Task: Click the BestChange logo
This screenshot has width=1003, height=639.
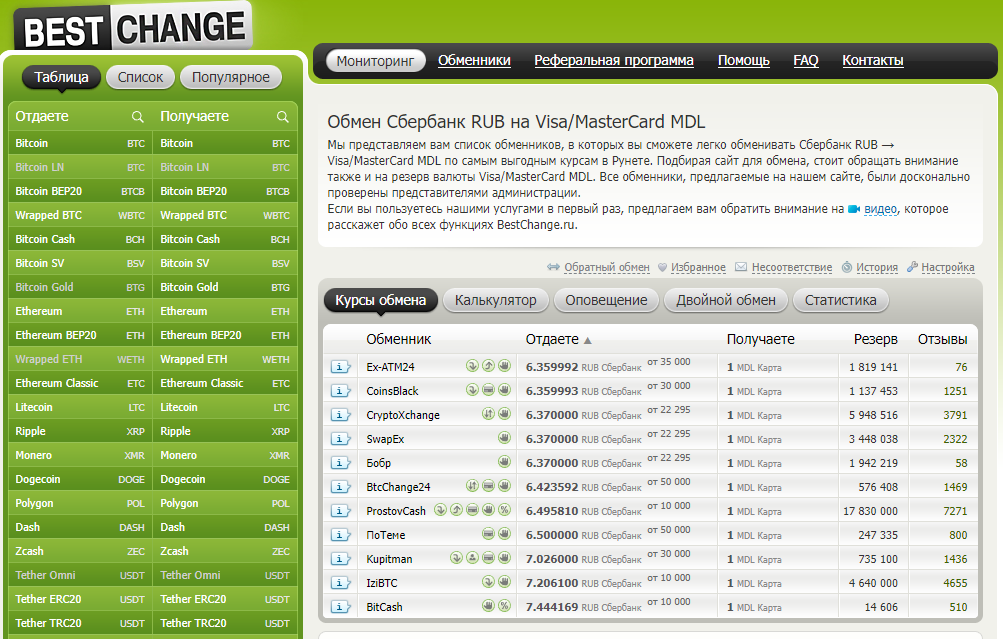Action: click(x=133, y=27)
